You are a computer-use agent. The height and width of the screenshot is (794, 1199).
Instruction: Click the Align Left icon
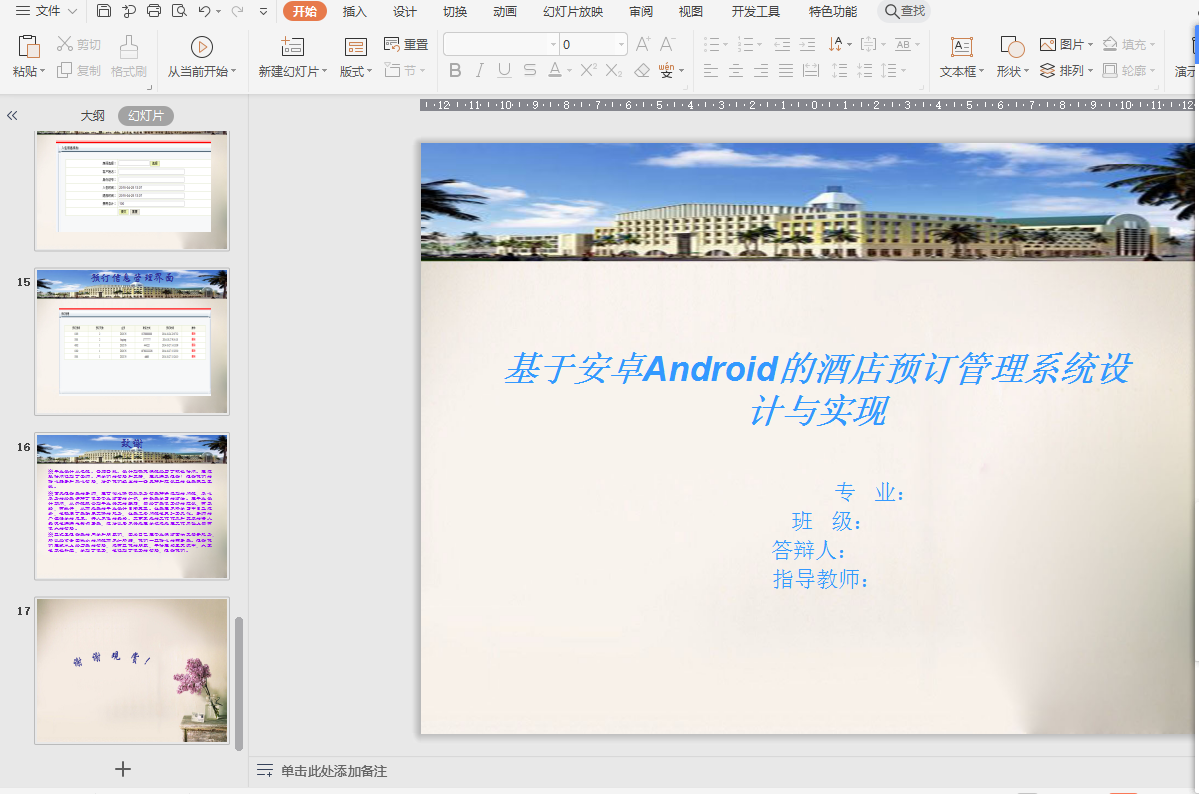pyautogui.click(x=710, y=71)
